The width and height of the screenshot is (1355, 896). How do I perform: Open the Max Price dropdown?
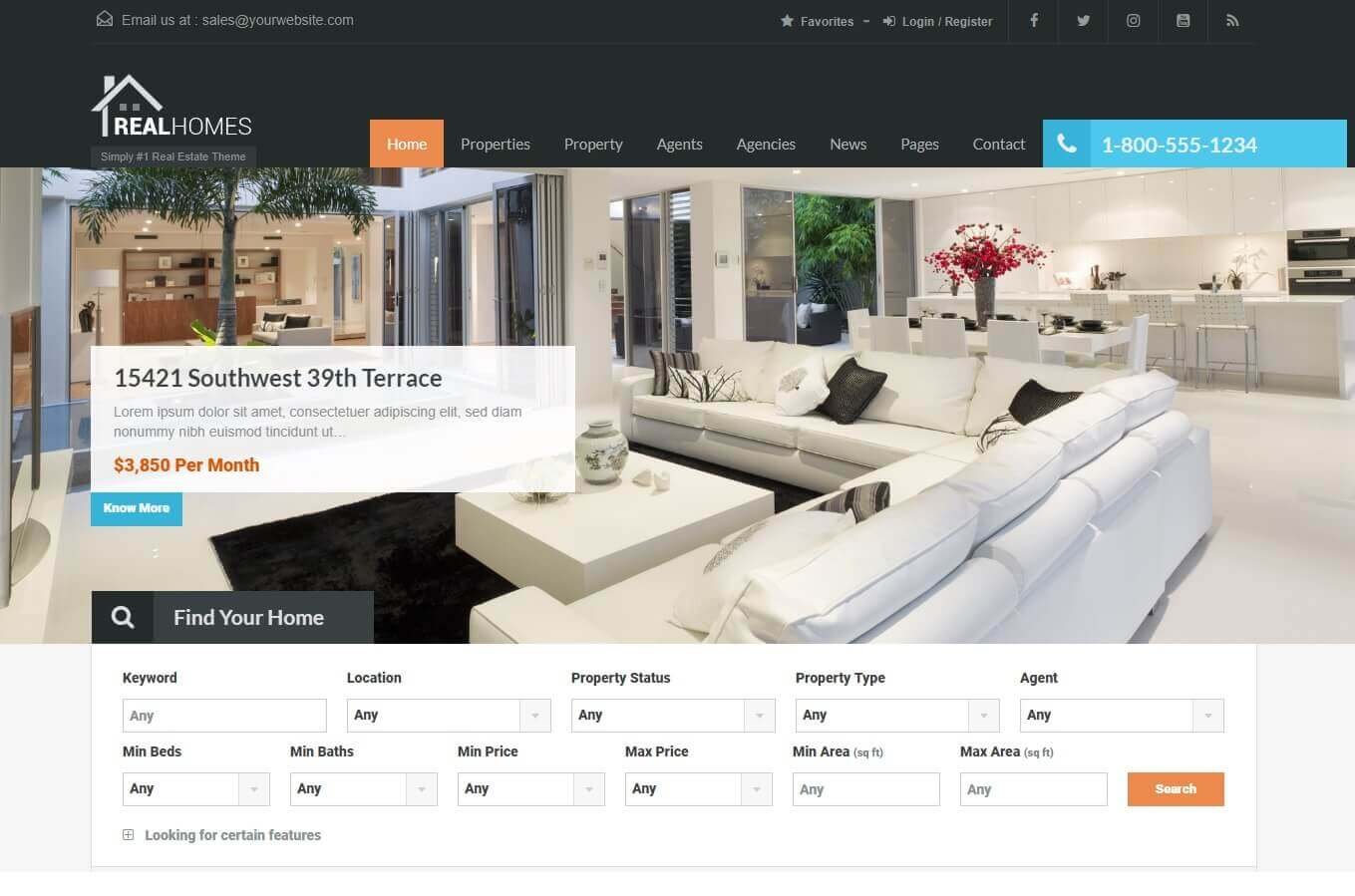click(699, 789)
